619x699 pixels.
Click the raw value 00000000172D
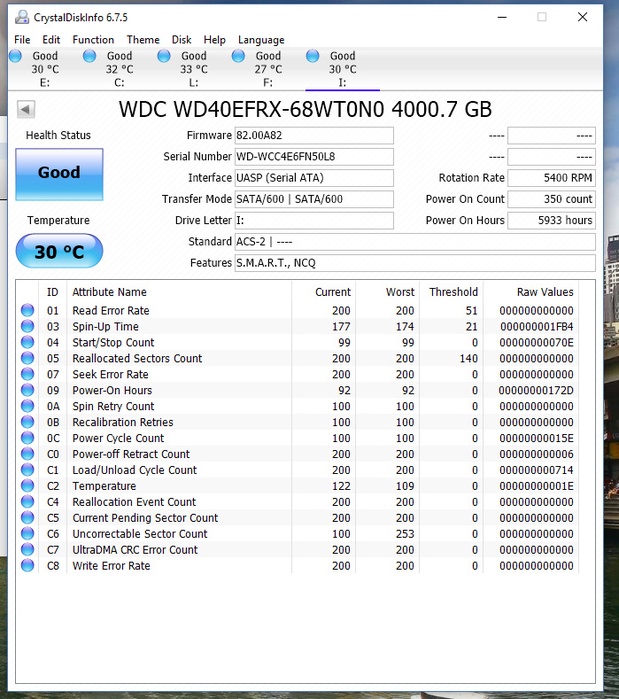point(536,391)
